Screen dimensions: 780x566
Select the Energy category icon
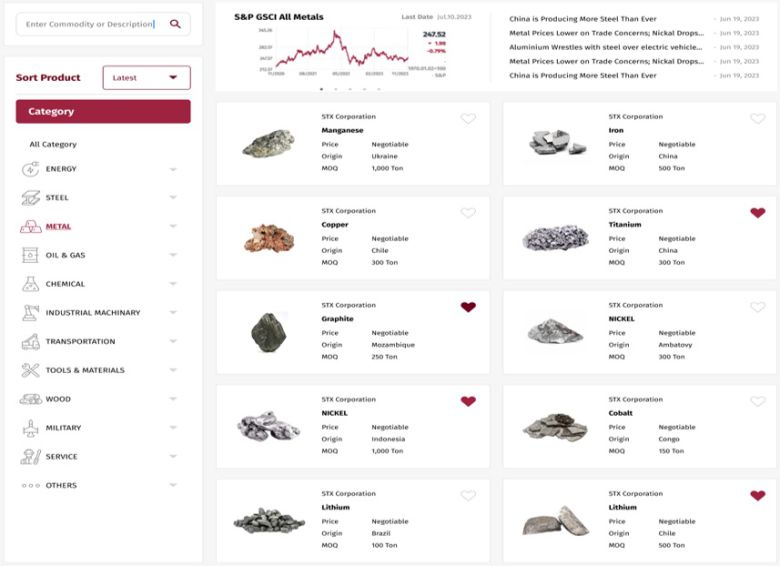(30, 169)
